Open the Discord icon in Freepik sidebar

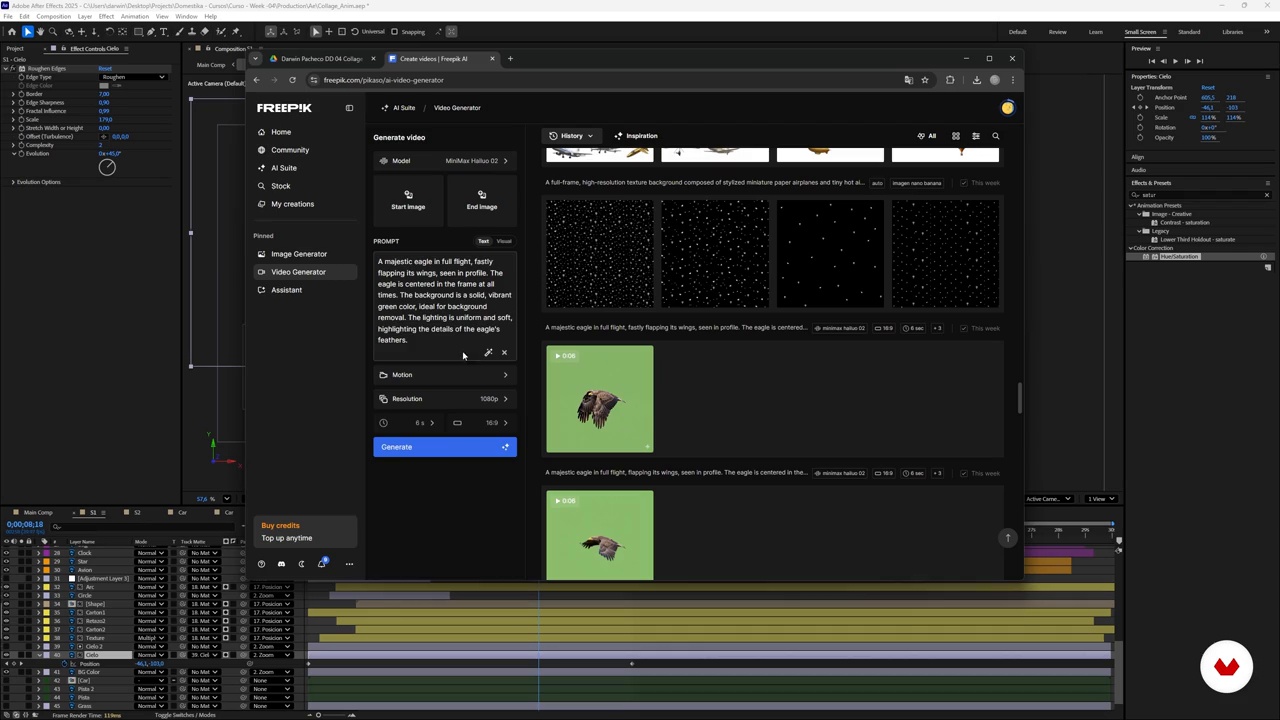pos(281,564)
